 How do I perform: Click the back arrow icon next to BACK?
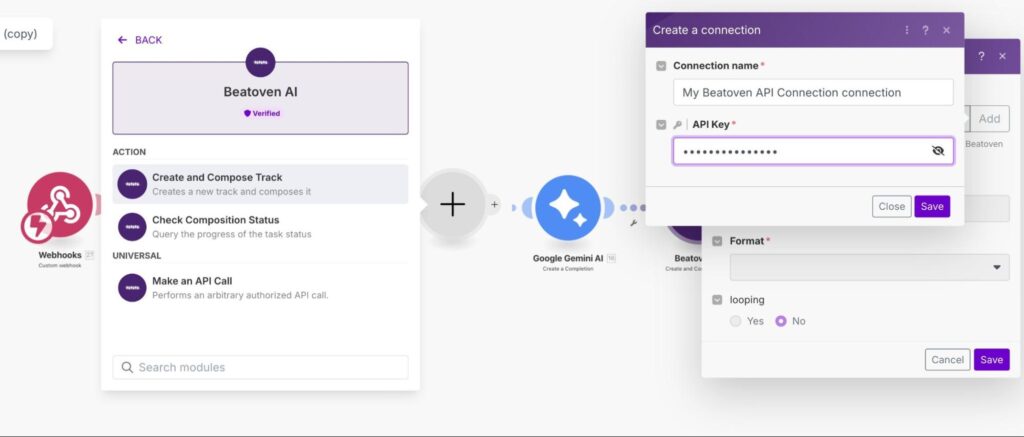(122, 40)
